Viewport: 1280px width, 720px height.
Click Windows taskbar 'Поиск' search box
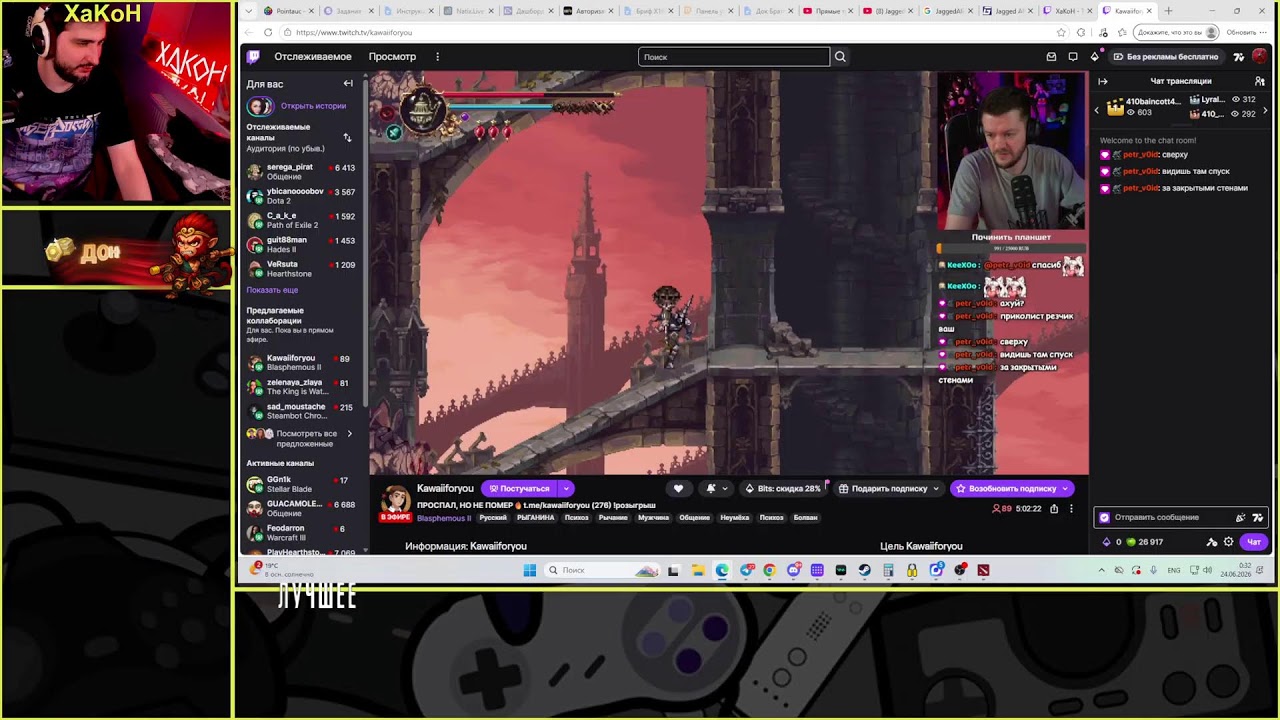click(x=603, y=570)
